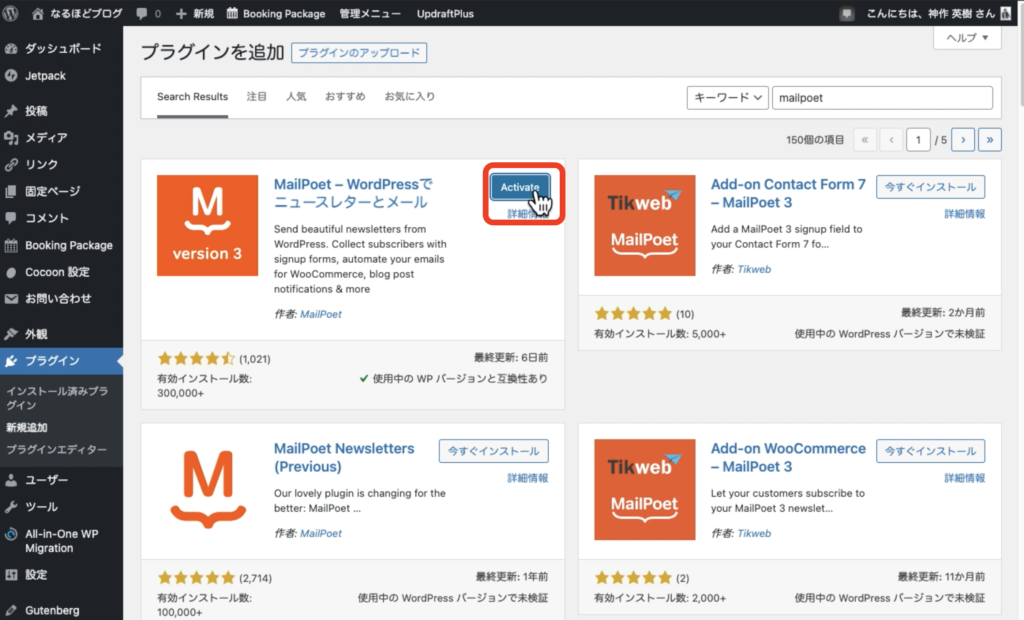Click the comments bubble icon in the admin bar
This screenshot has width=1024, height=620.
pyautogui.click(x=142, y=13)
